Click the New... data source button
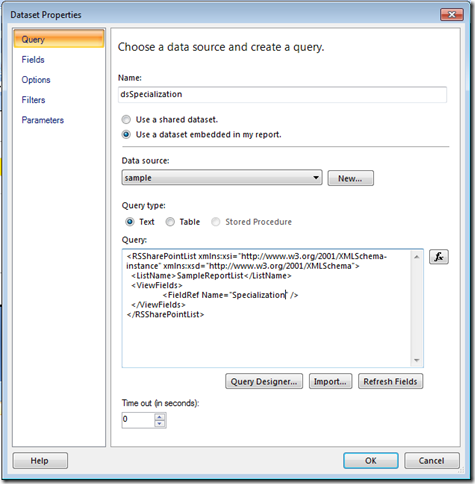Viewport: 475px width, 484px height. tap(351, 178)
